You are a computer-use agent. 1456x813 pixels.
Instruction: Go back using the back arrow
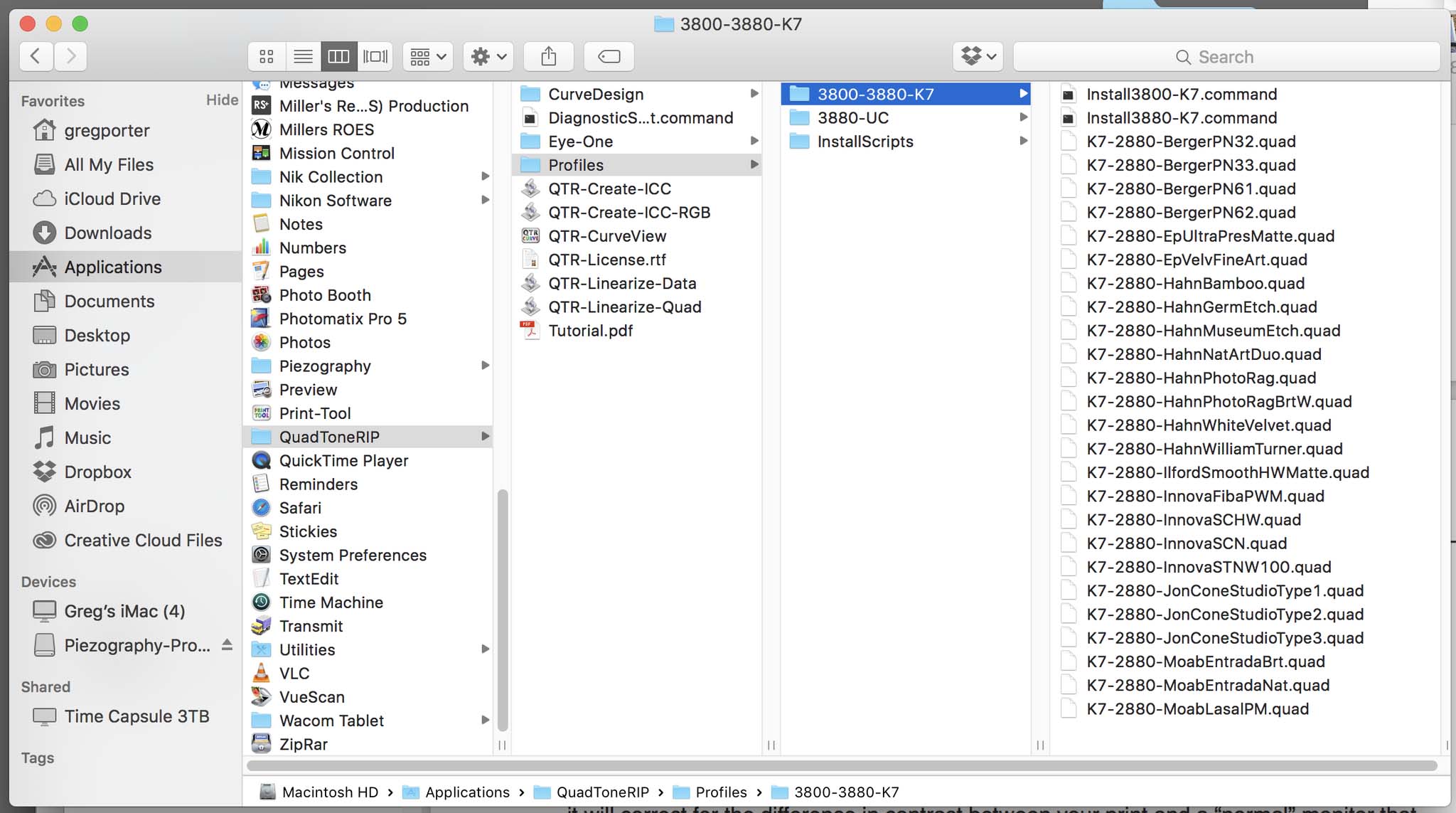(x=36, y=56)
